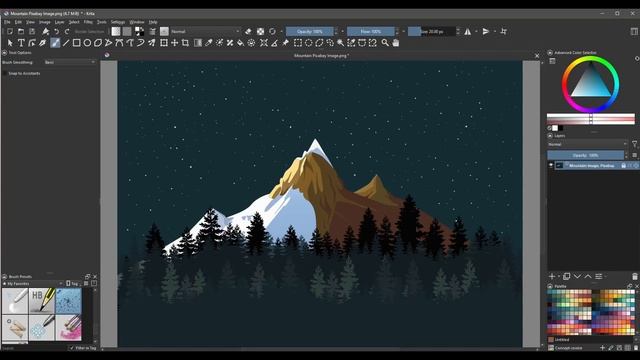Duplicate layer using the copy icon
Viewport: 640px width, 360px height.
point(567,276)
